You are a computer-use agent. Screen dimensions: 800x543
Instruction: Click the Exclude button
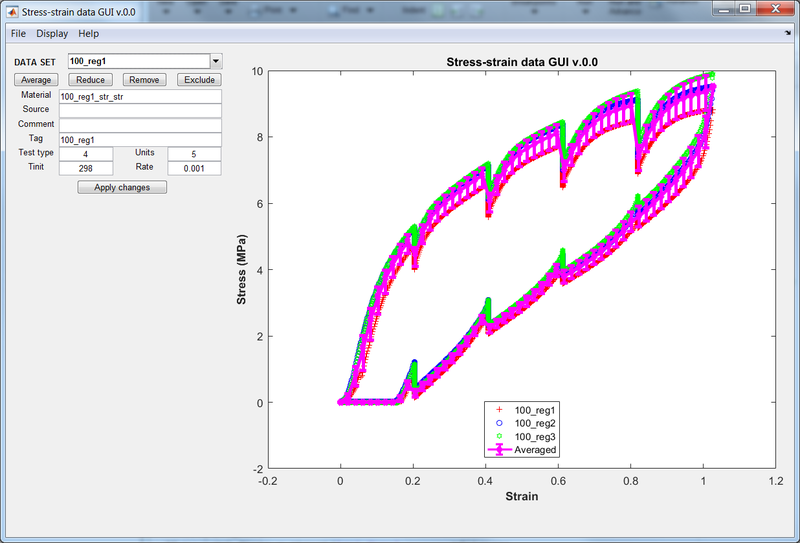(x=199, y=80)
